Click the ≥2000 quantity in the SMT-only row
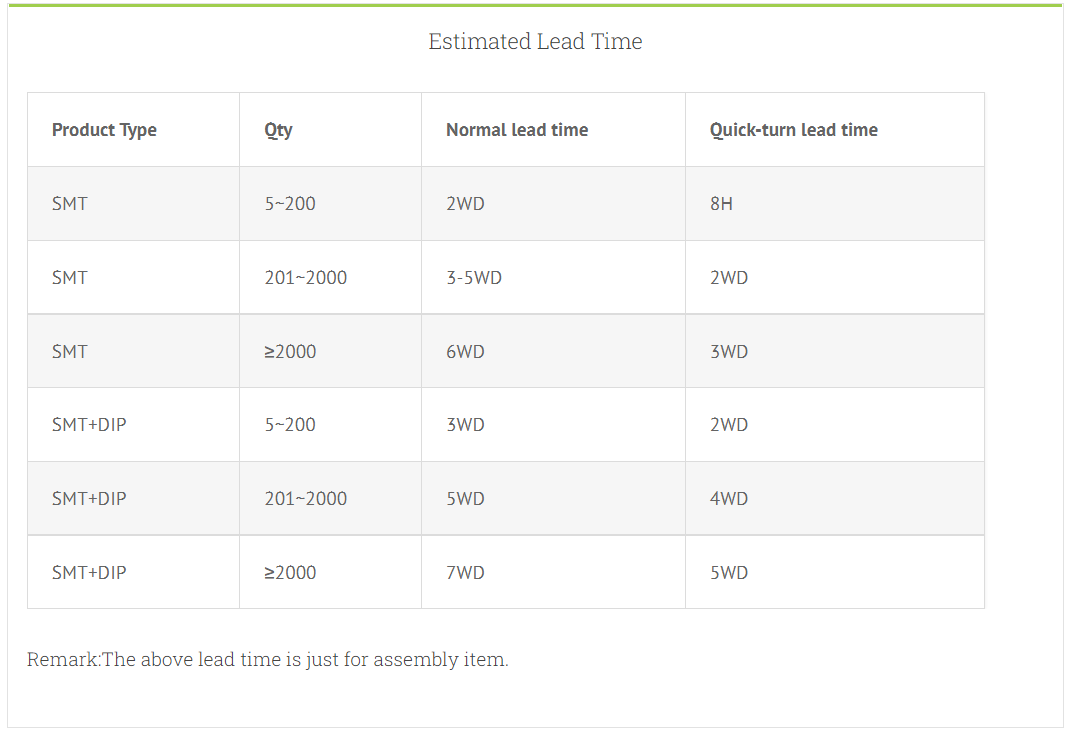 point(290,352)
